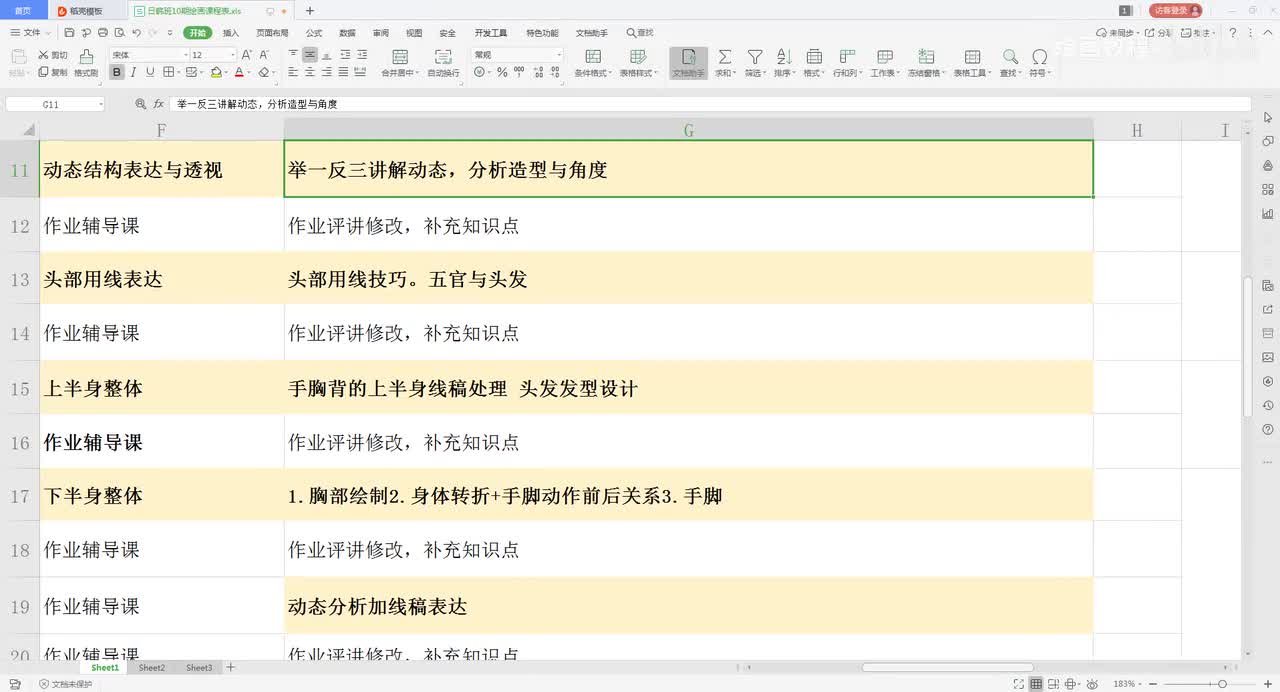Click the Print icon in quick access bar

pos(103,33)
